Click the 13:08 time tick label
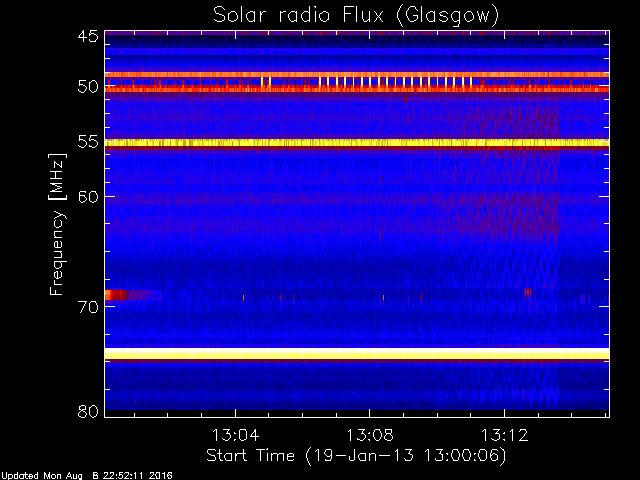This screenshot has height=480, width=640. pyautogui.click(x=370, y=435)
